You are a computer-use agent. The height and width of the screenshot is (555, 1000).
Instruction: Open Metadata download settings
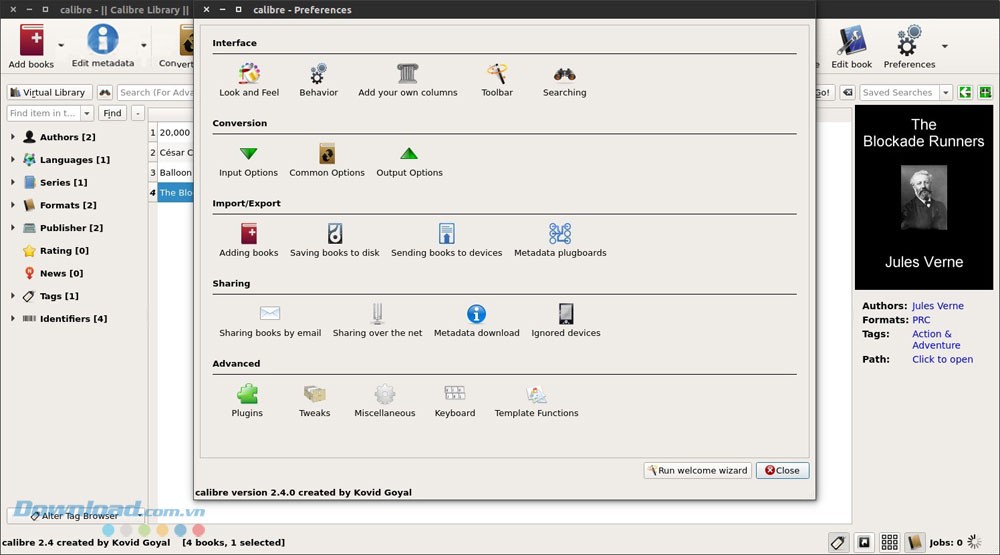point(476,314)
